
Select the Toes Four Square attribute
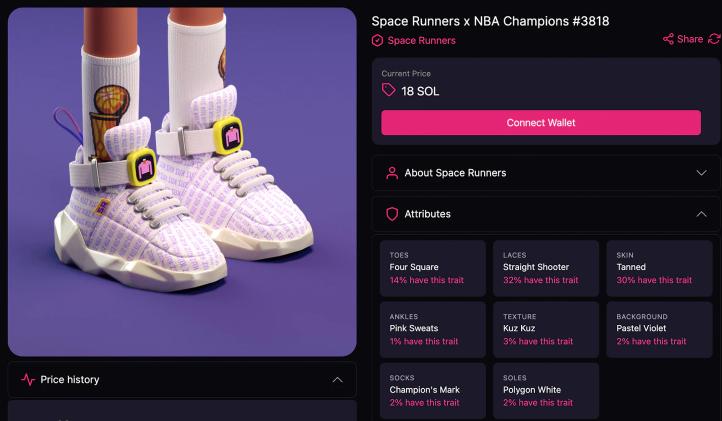coord(432,268)
